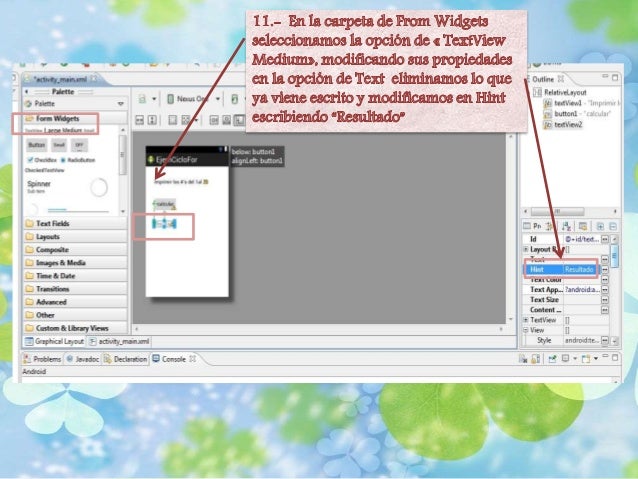
Task: Click the expand all properties icon
Action: pos(600,226)
